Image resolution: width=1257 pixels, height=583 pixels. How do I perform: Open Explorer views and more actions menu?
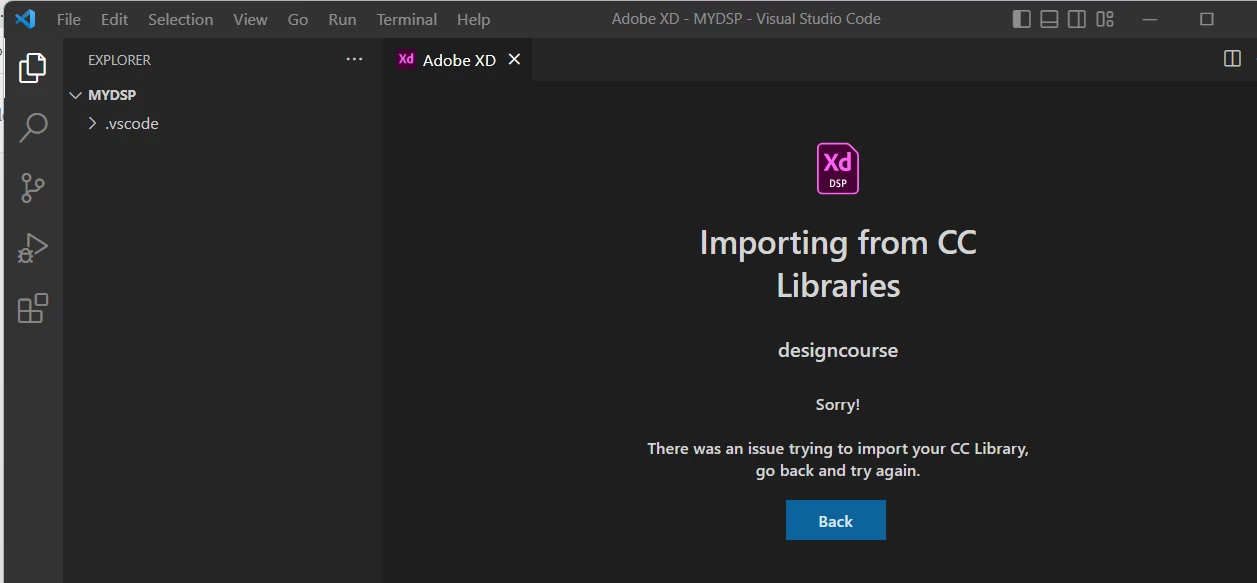click(354, 60)
